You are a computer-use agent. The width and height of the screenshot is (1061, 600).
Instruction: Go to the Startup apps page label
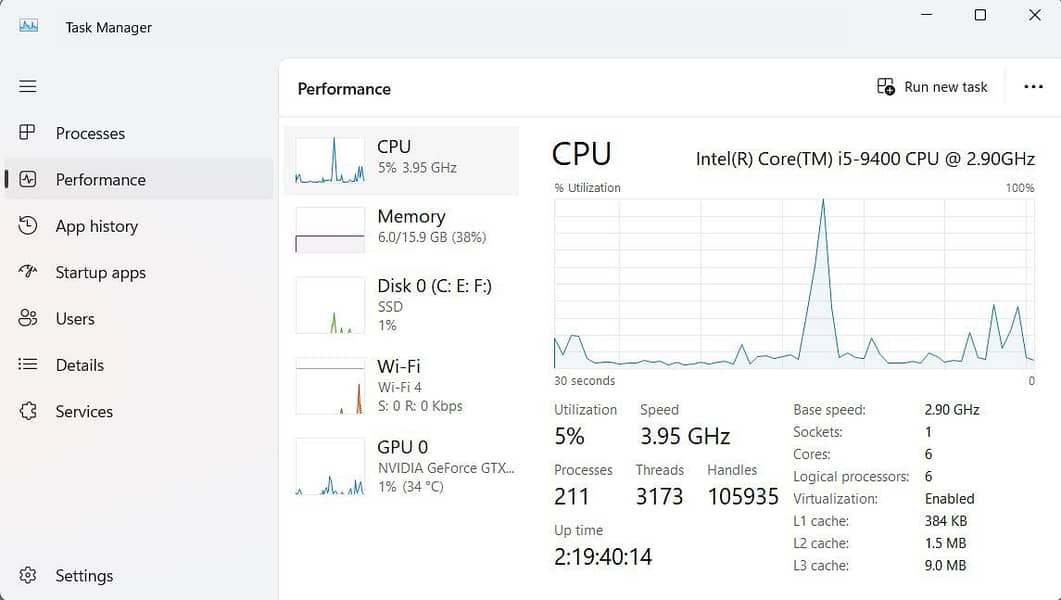click(101, 272)
